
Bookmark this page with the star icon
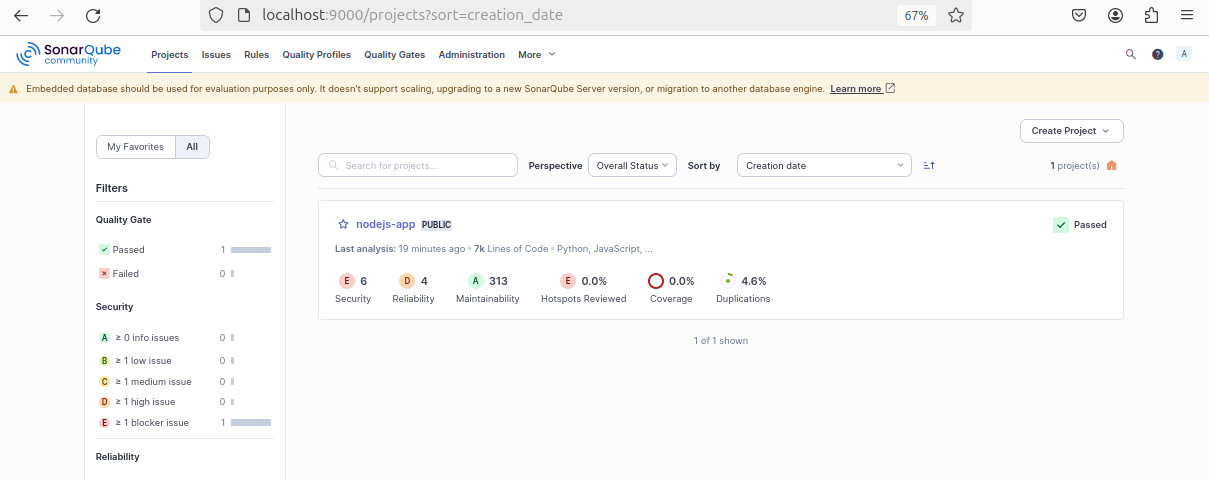[956, 15]
